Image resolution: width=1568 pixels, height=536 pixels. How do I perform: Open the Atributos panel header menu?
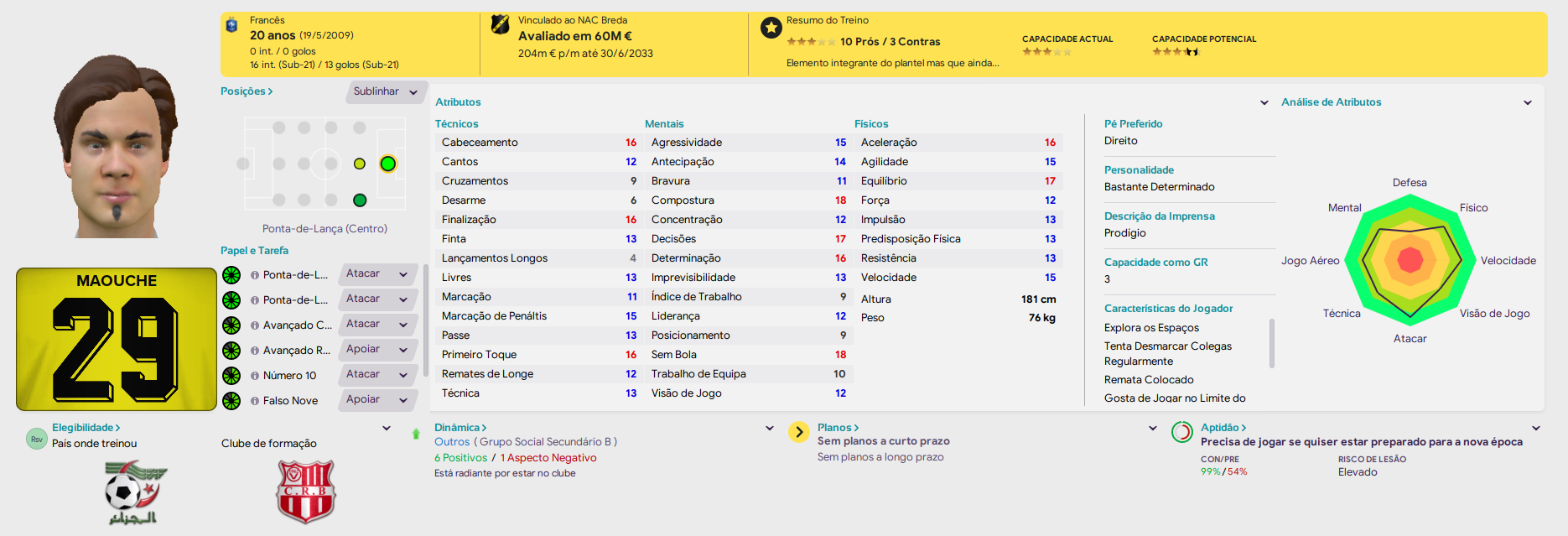pyautogui.click(x=1264, y=102)
